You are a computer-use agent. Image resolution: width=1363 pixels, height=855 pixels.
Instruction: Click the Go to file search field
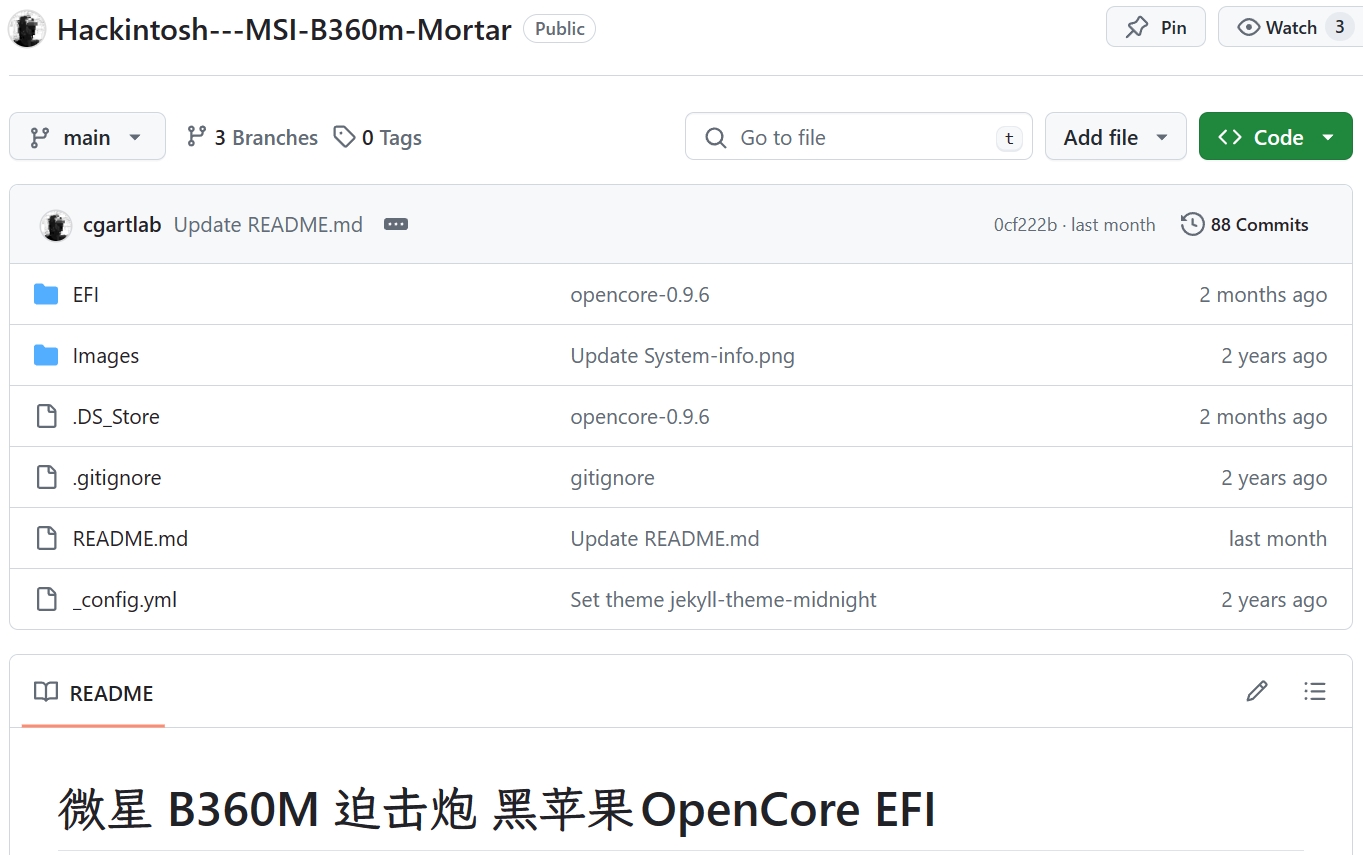click(845, 137)
